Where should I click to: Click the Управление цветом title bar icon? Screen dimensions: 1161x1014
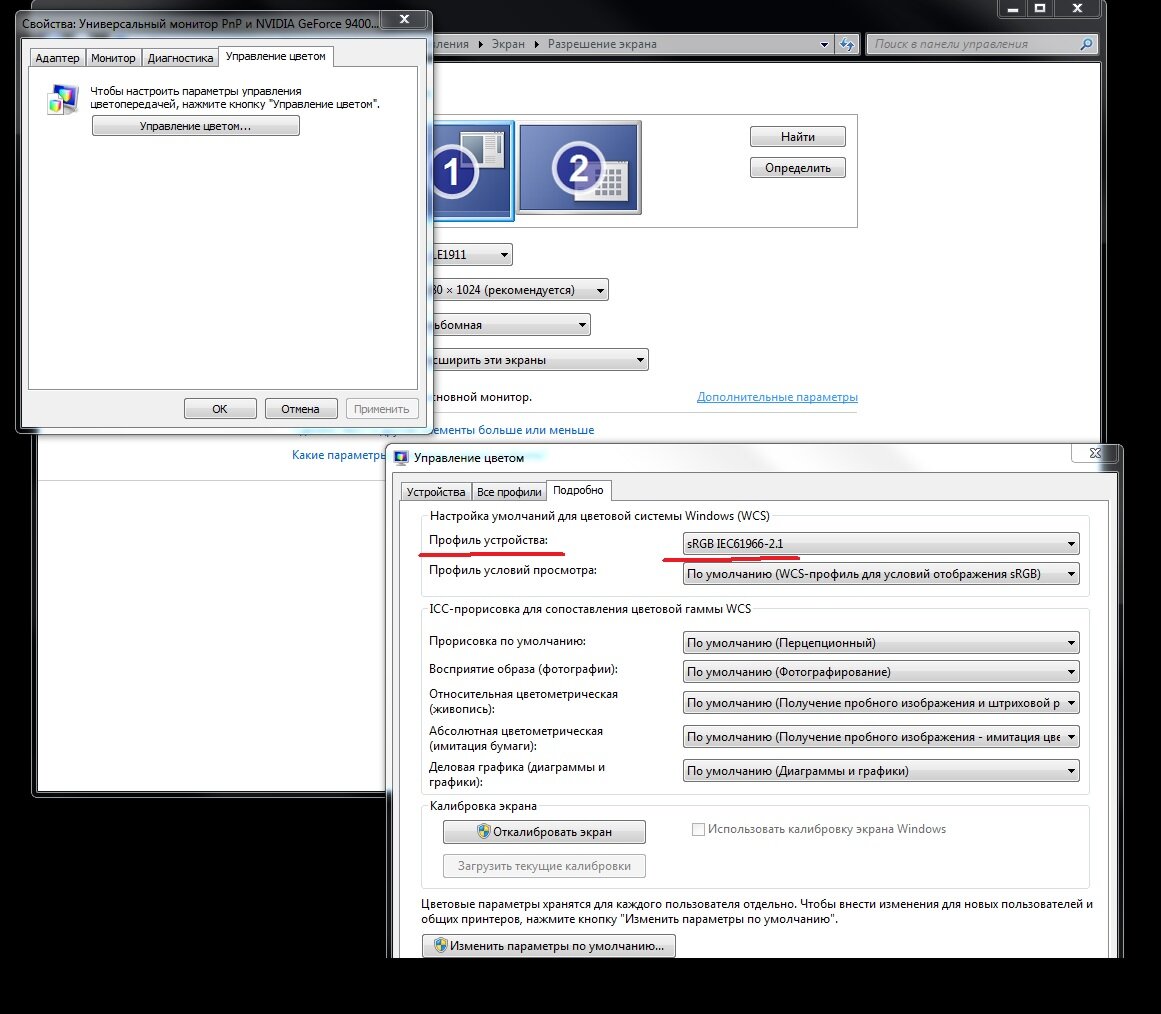[401, 458]
